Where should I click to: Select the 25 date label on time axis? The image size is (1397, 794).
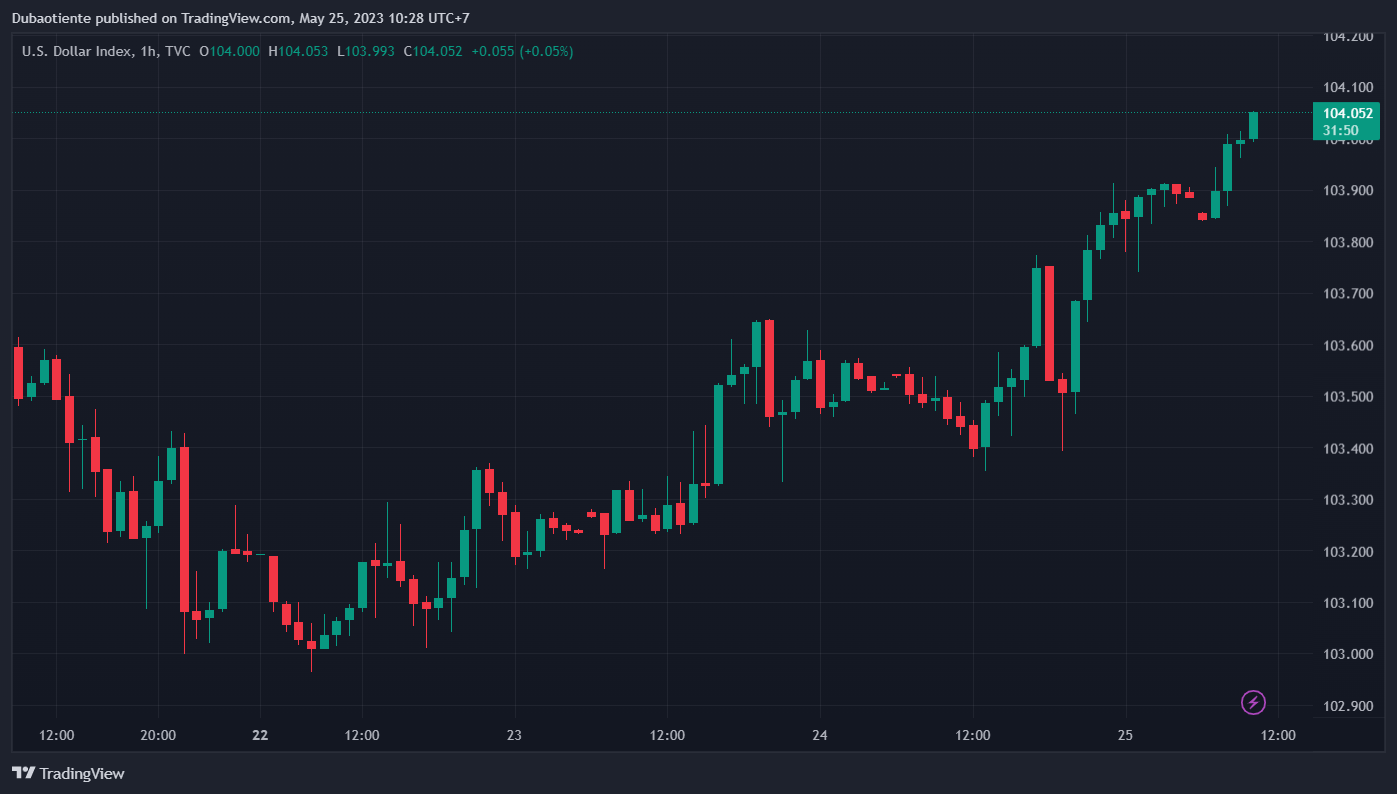[1125, 736]
